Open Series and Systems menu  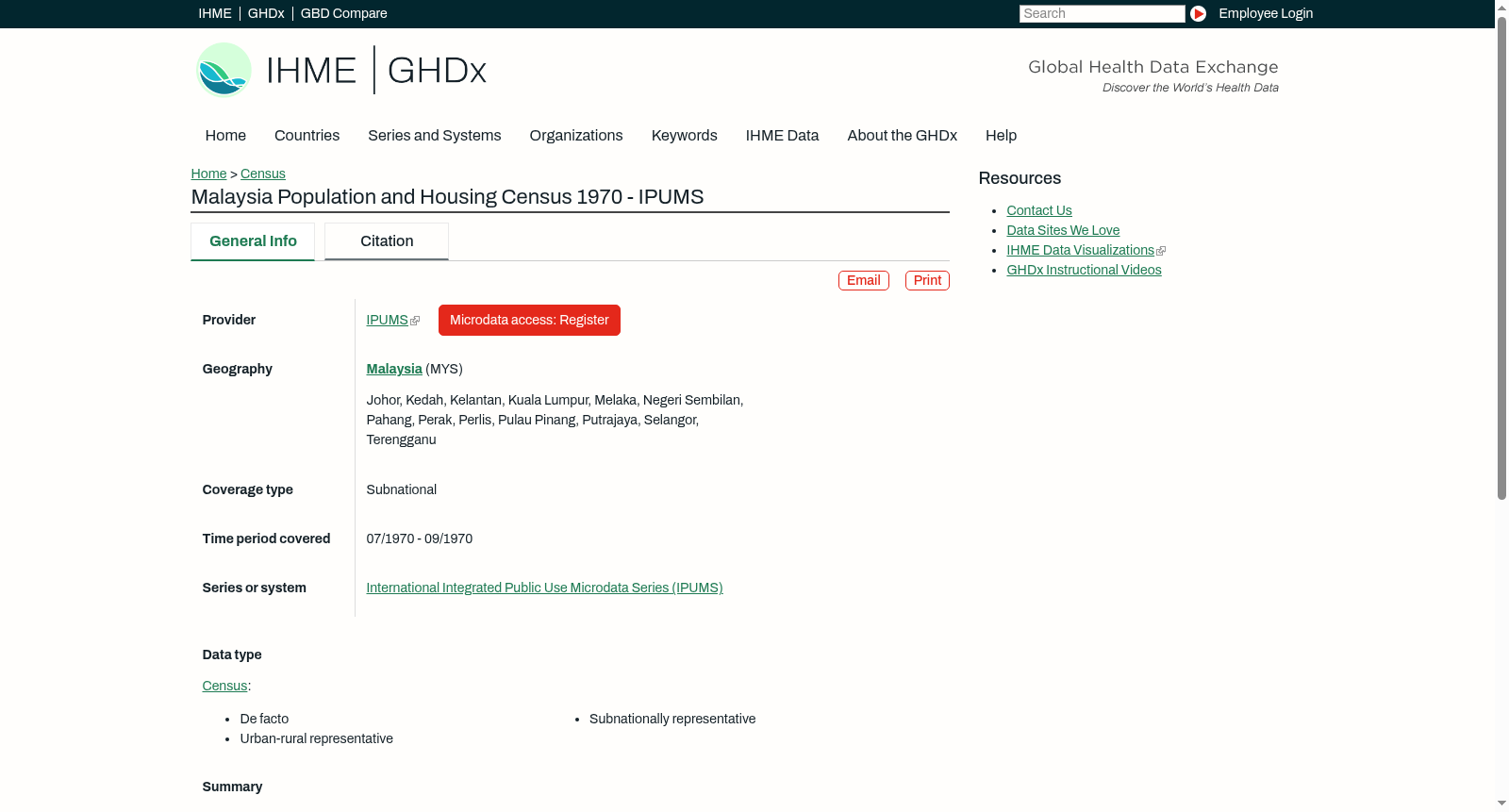[x=435, y=136]
